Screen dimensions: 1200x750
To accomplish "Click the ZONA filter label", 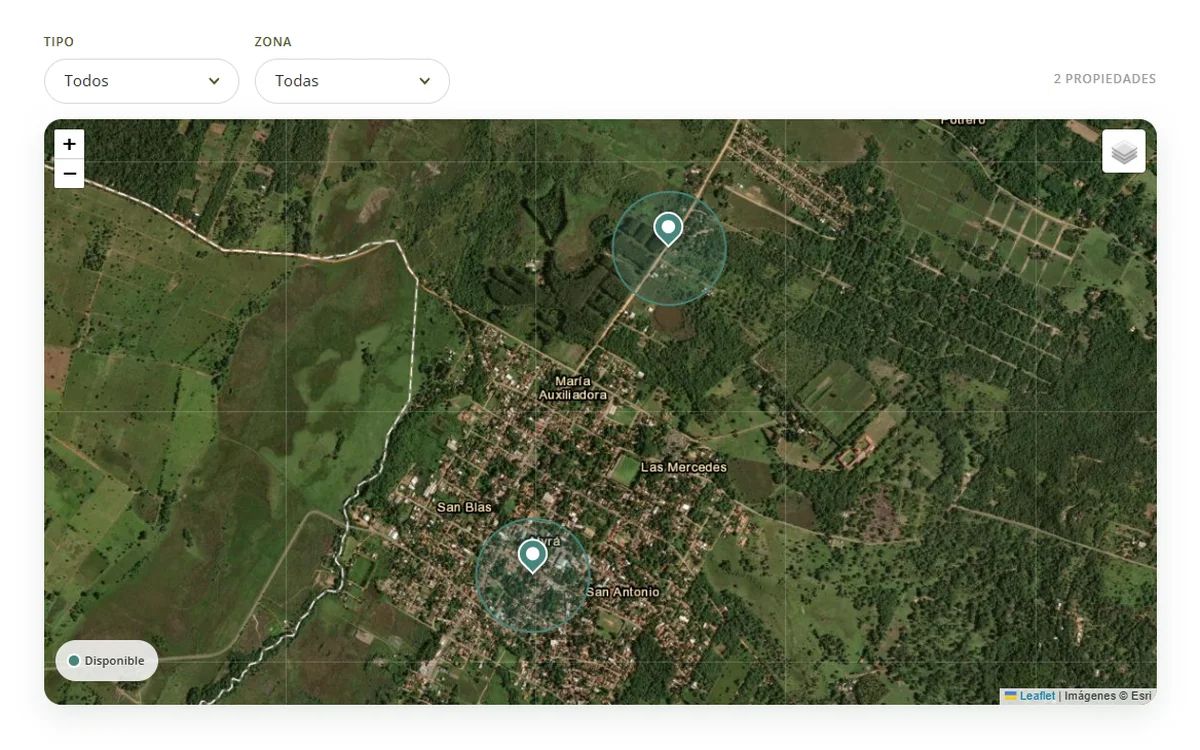I will click(x=273, y=42).
